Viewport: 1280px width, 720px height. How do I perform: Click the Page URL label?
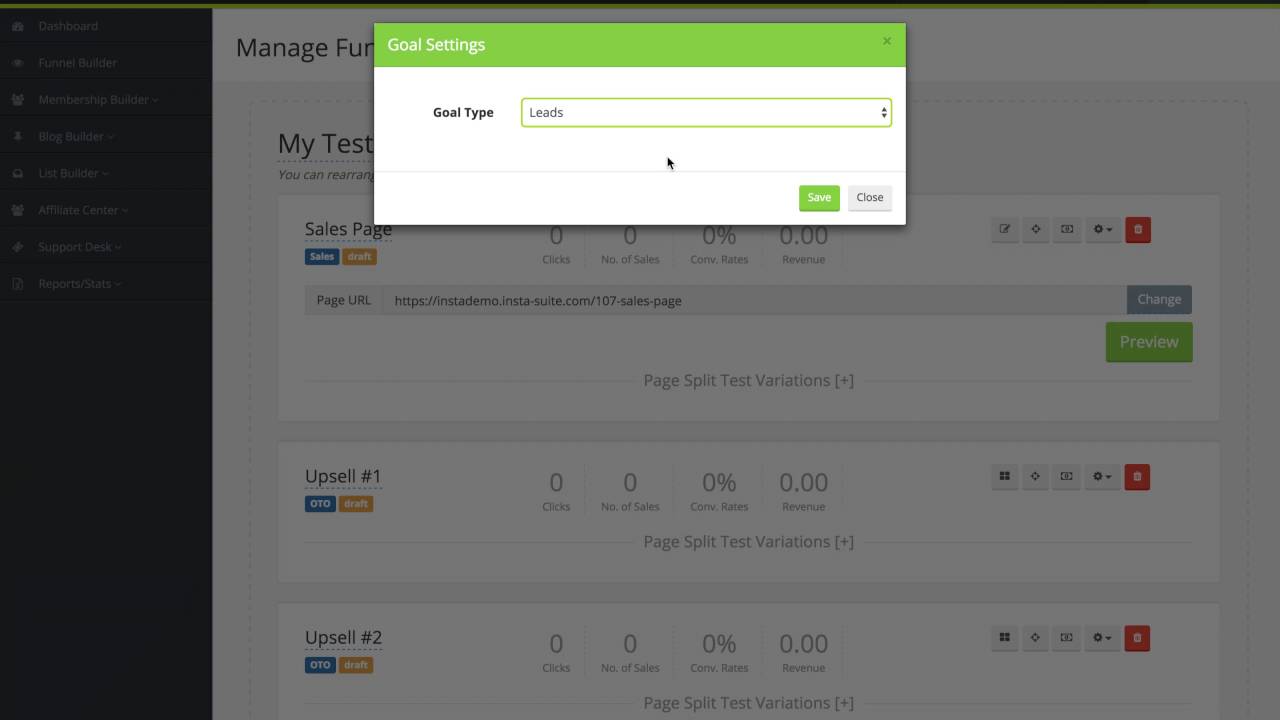coord(344,300)
